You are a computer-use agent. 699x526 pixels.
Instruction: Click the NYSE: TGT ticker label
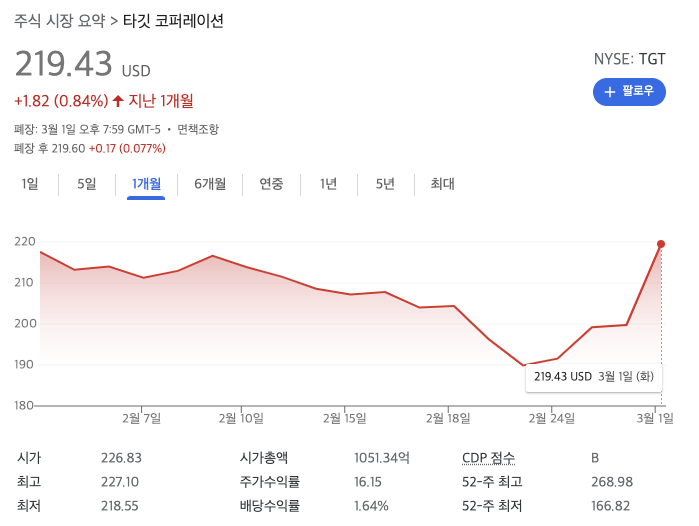click(629, 59)
